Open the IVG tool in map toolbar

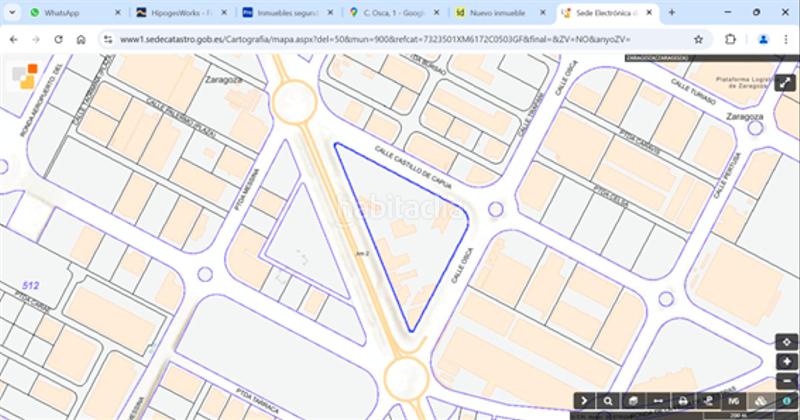coord(735,400)
